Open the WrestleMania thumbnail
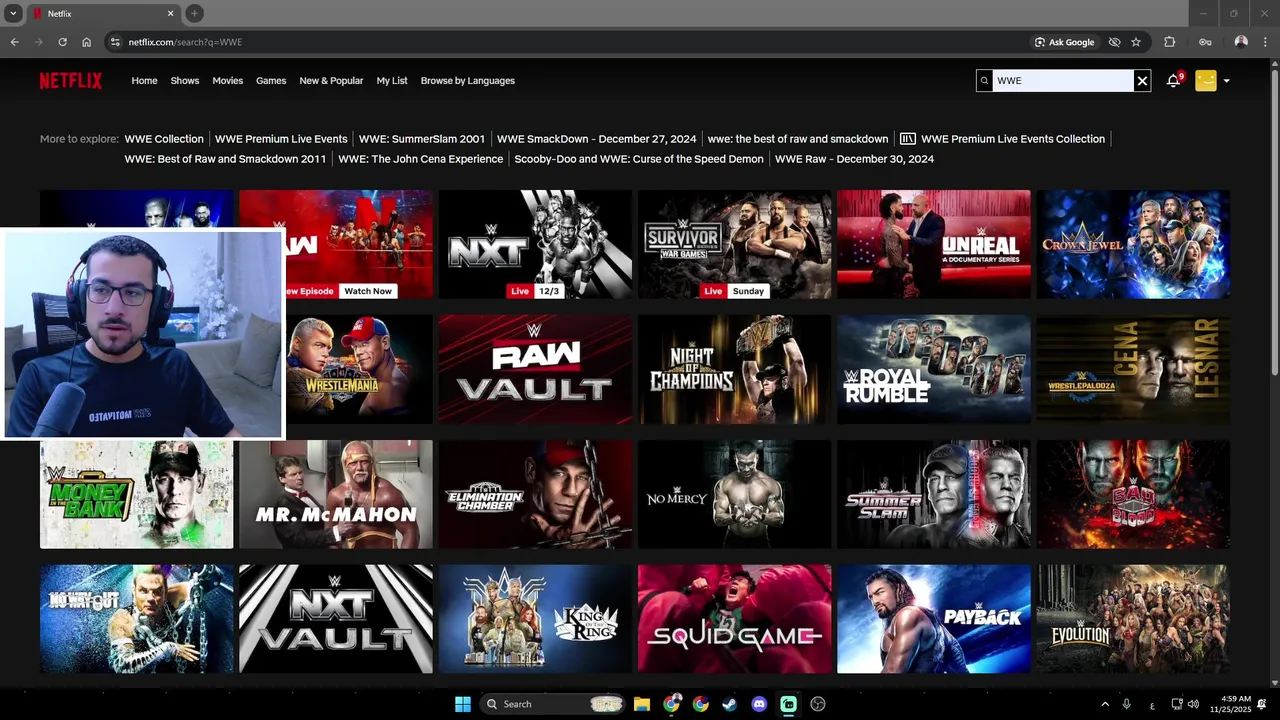Image resolution: width=1280 pixels, height=720 pixels. pyautogui.click(x=360, y=369)
